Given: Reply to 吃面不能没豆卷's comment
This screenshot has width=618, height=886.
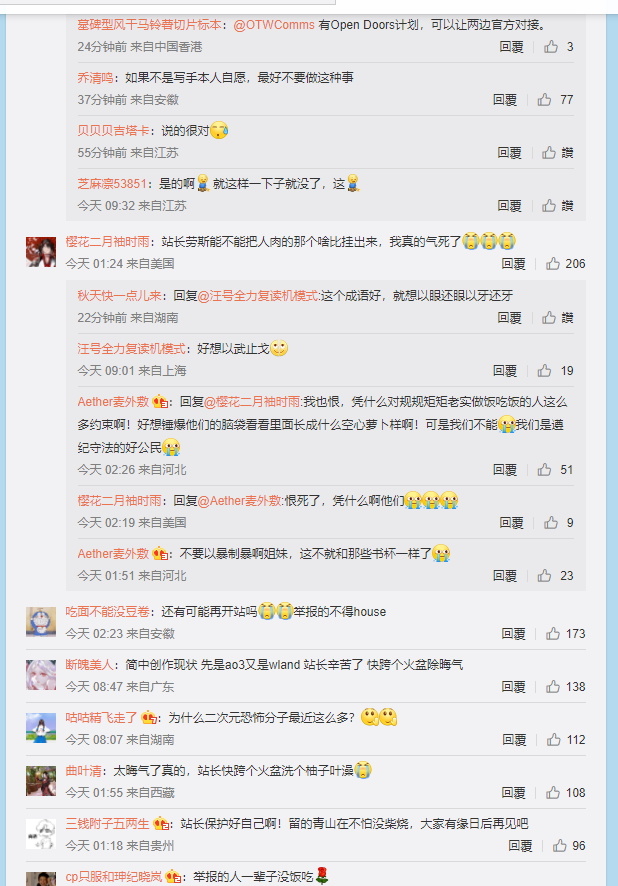Looking at the screenshot, I should click(x=513, y=634).
